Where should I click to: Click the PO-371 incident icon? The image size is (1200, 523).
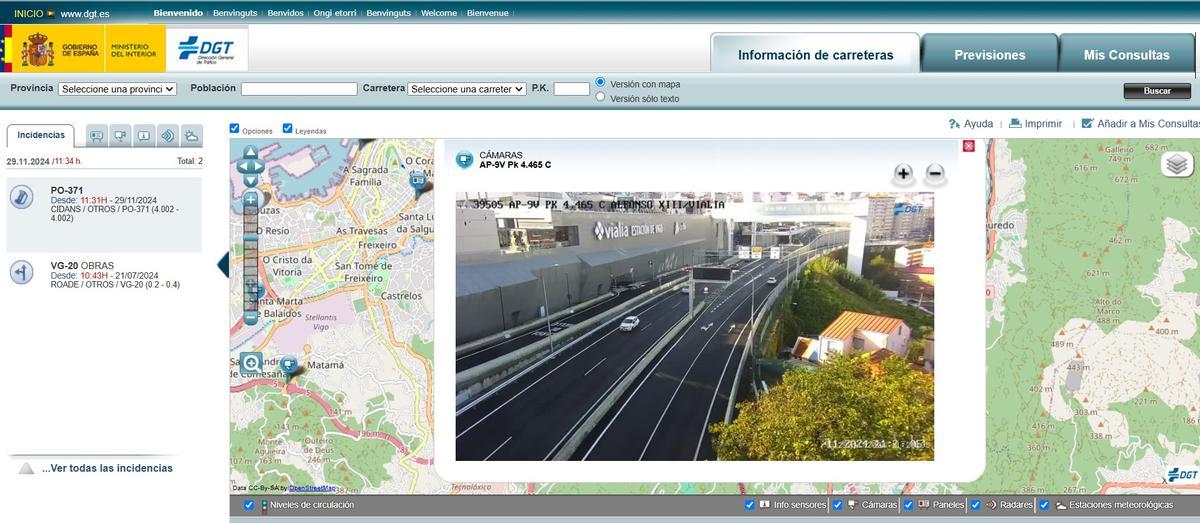point(21,196)
